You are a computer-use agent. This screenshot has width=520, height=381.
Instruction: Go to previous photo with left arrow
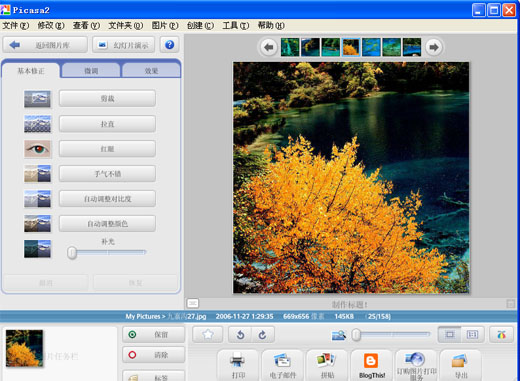coord(269,47)
